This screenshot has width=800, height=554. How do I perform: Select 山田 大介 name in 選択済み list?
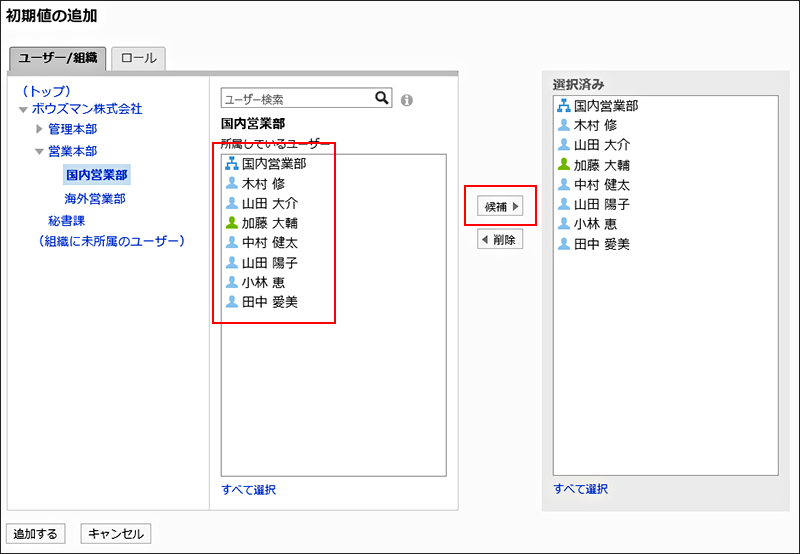coord(602,145)
